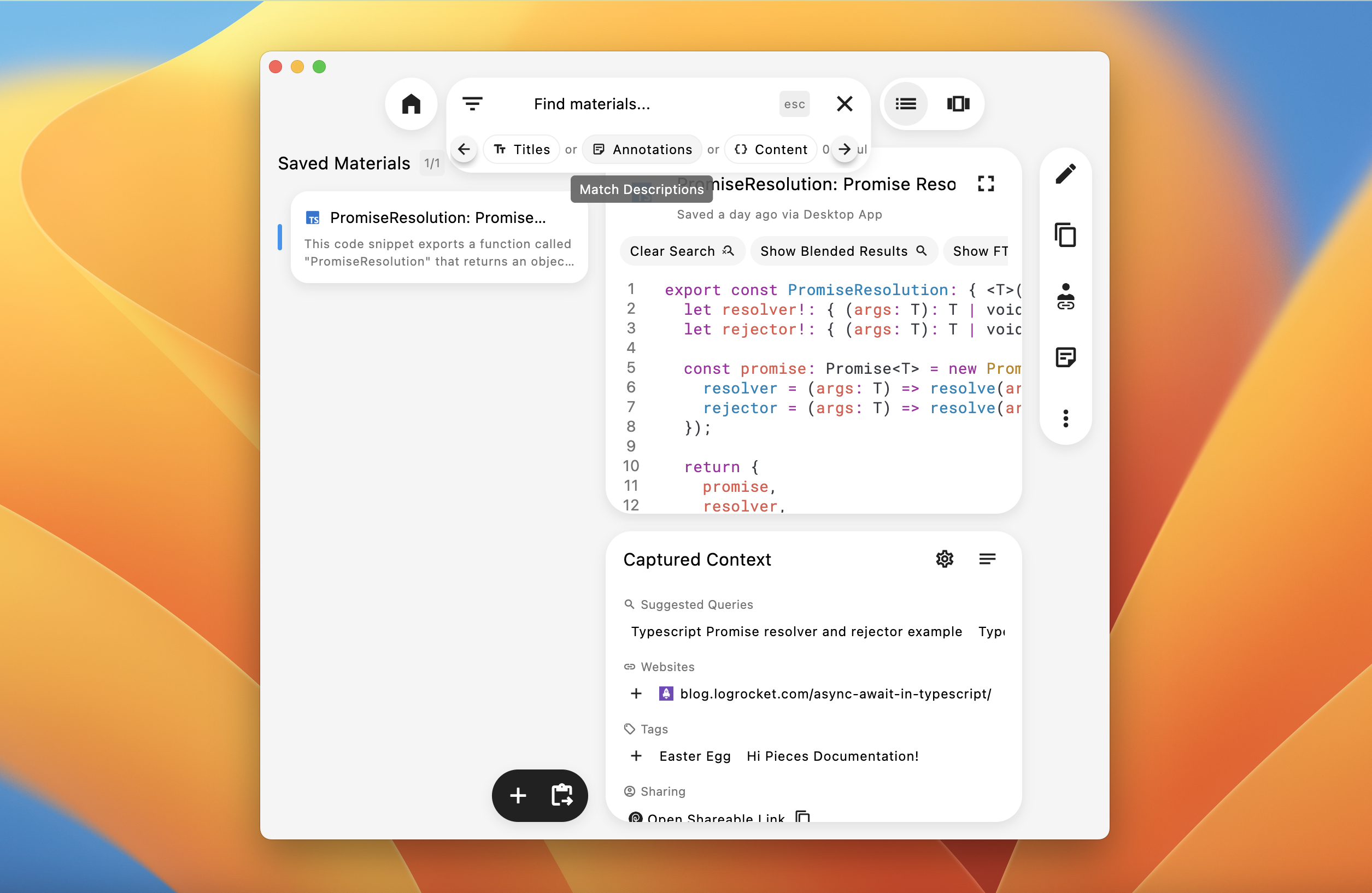Click Show Blended Results button
The image size is (1372, 893).
tap(843, 251)
